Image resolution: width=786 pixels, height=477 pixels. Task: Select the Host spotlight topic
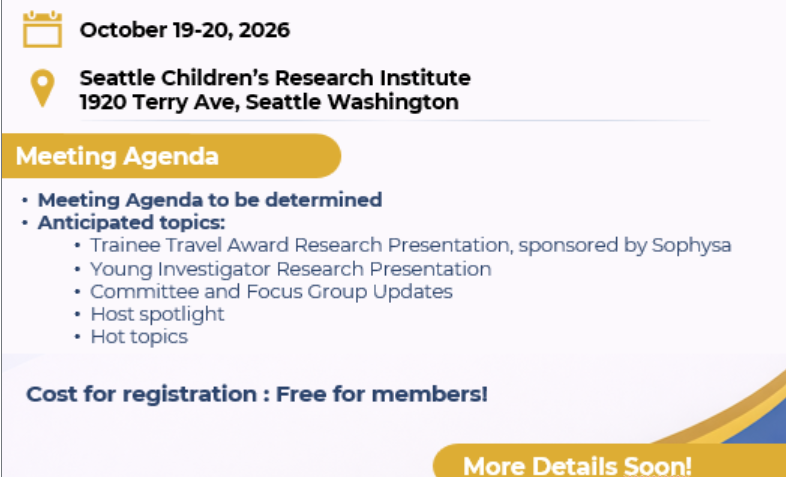point(157,314)
